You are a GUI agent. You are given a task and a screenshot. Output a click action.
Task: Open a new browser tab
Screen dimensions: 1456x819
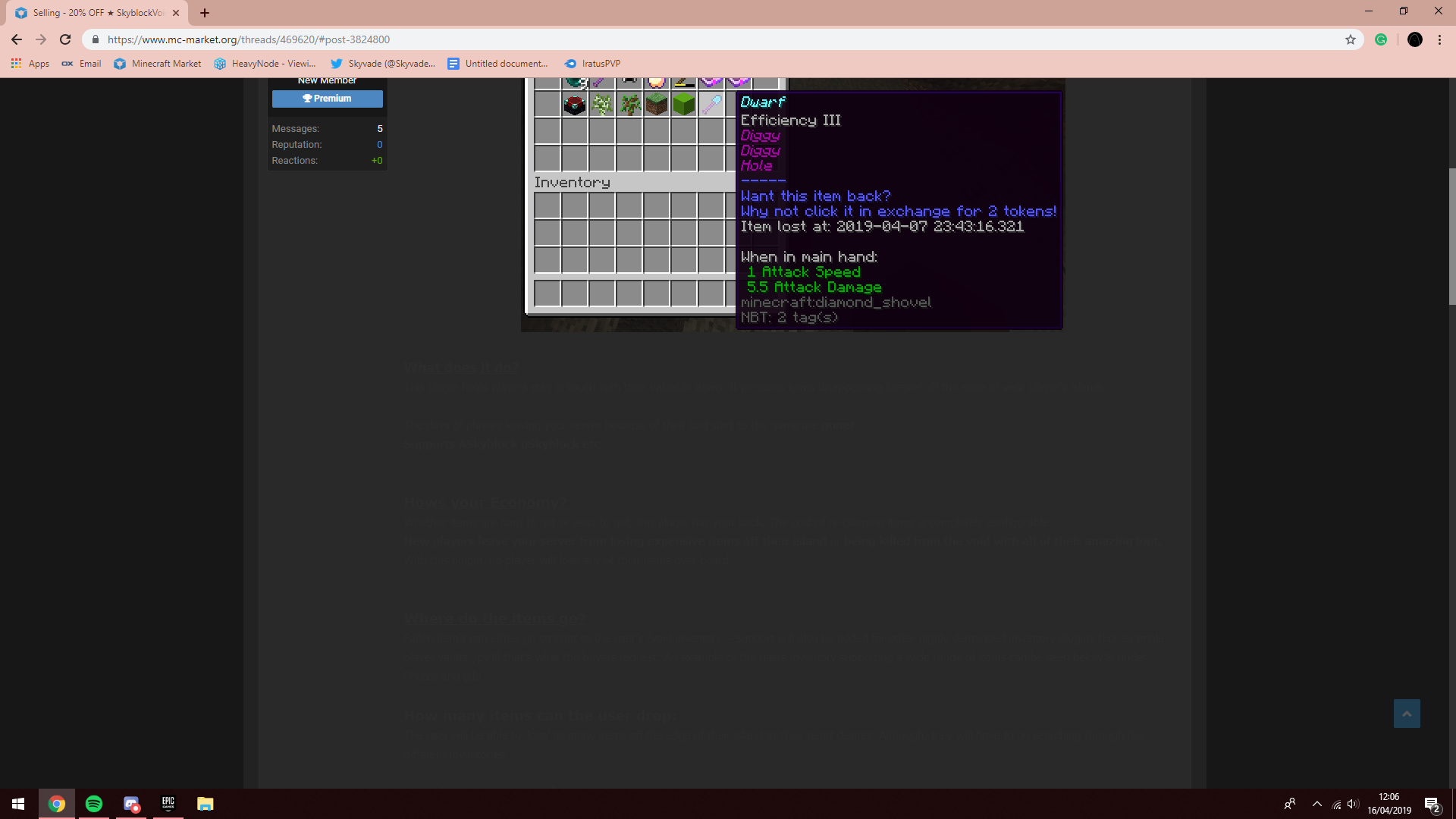point(205,13)
